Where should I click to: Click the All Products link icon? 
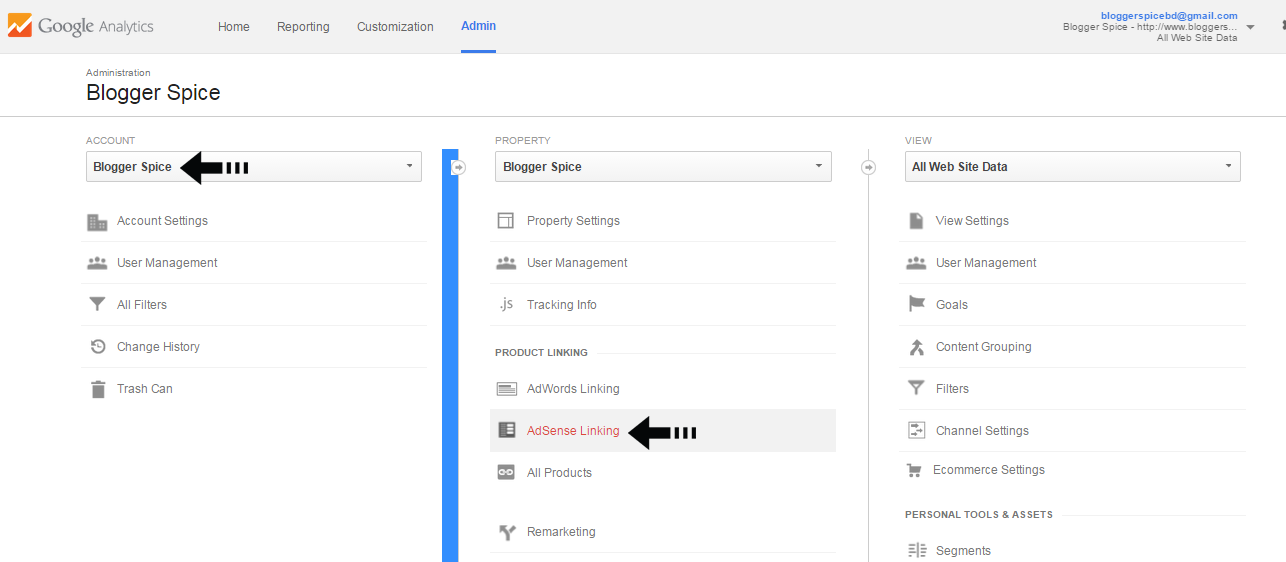point(506,473)
